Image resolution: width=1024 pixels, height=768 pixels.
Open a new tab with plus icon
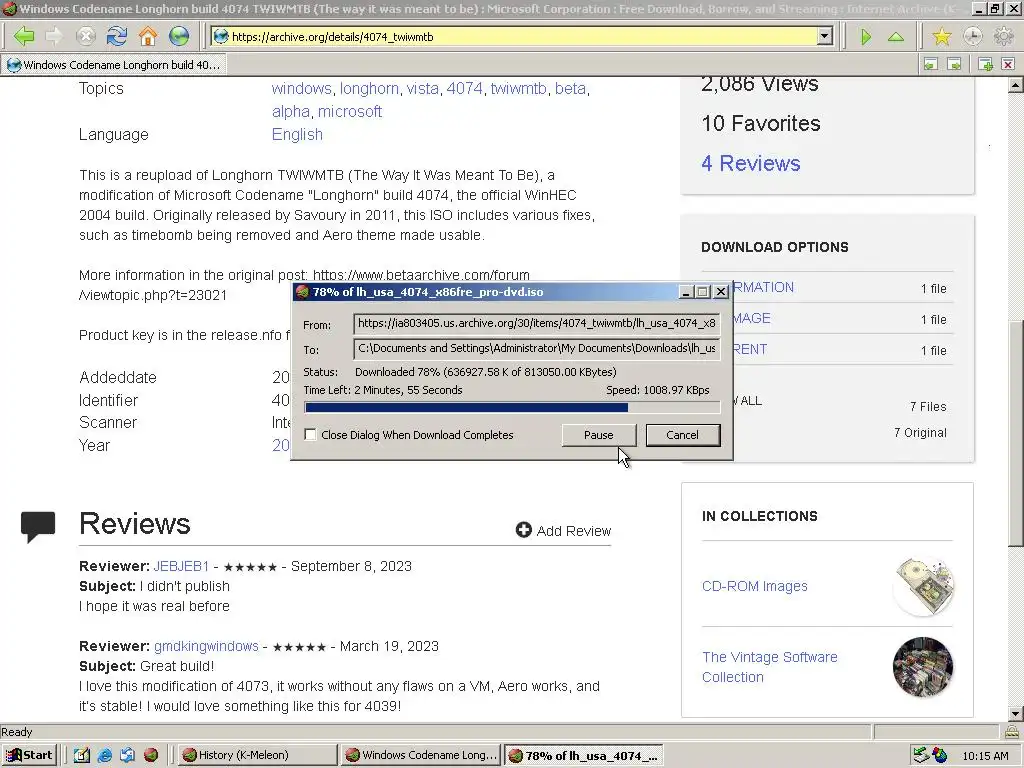click(x=985, y=64)
